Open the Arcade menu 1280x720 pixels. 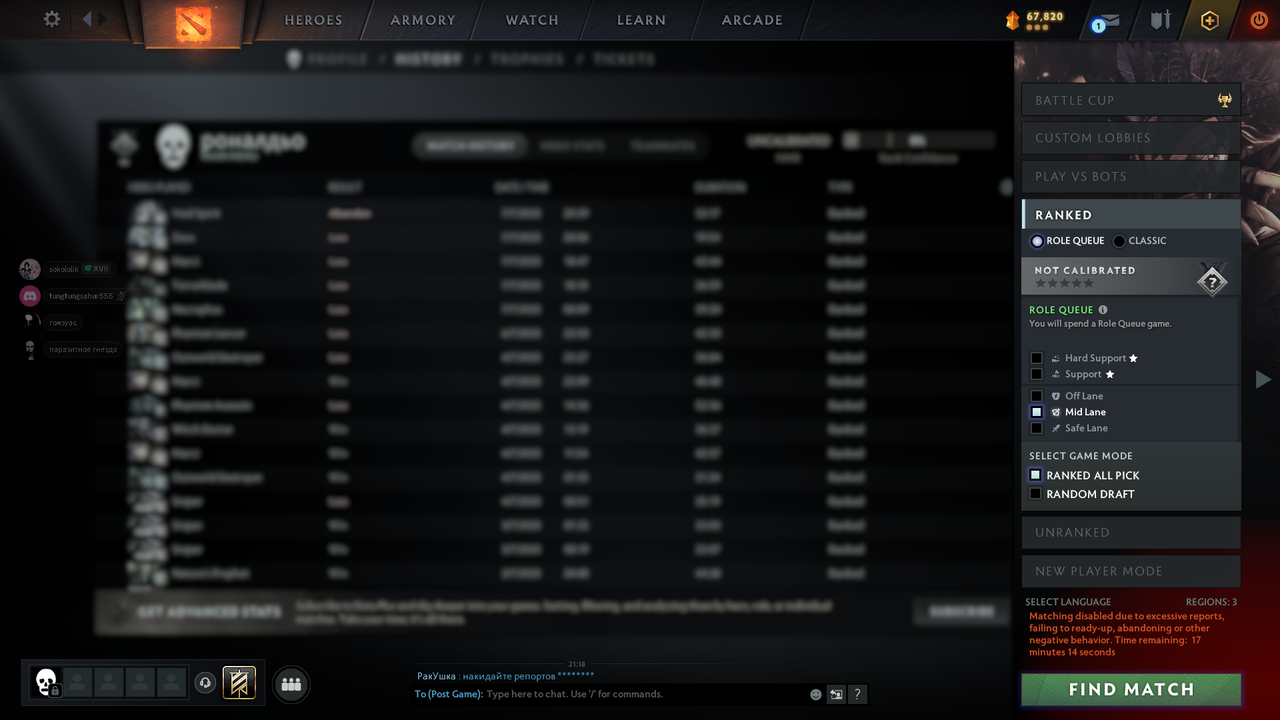(x=752, y=20)
